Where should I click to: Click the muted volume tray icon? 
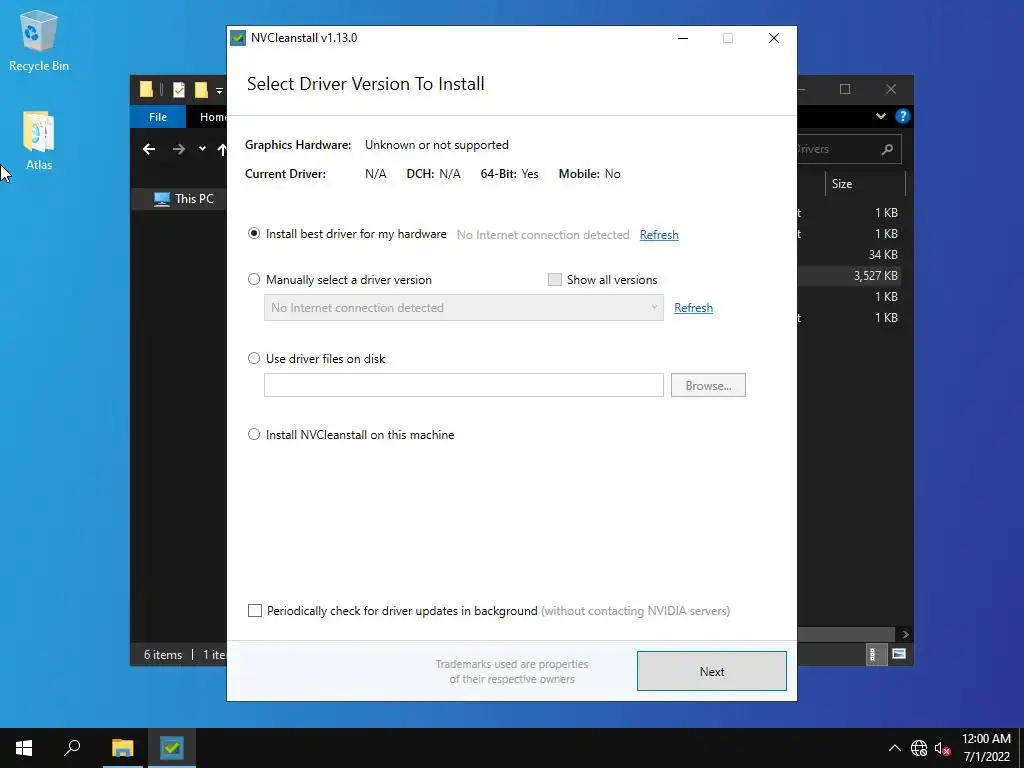pos(942,748)
